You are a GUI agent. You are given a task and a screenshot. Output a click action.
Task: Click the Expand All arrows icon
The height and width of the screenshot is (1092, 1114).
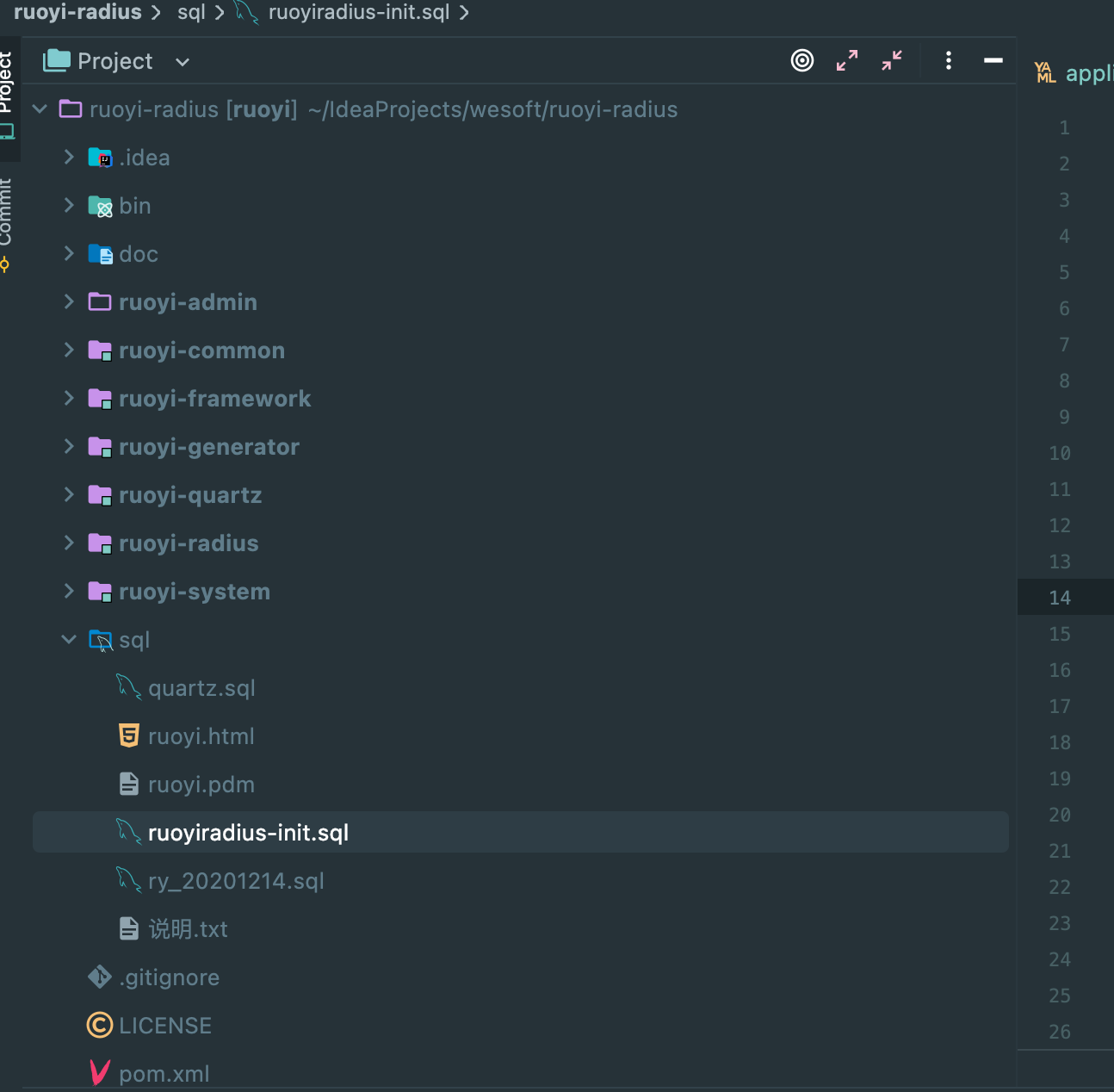tap(847, 60)
